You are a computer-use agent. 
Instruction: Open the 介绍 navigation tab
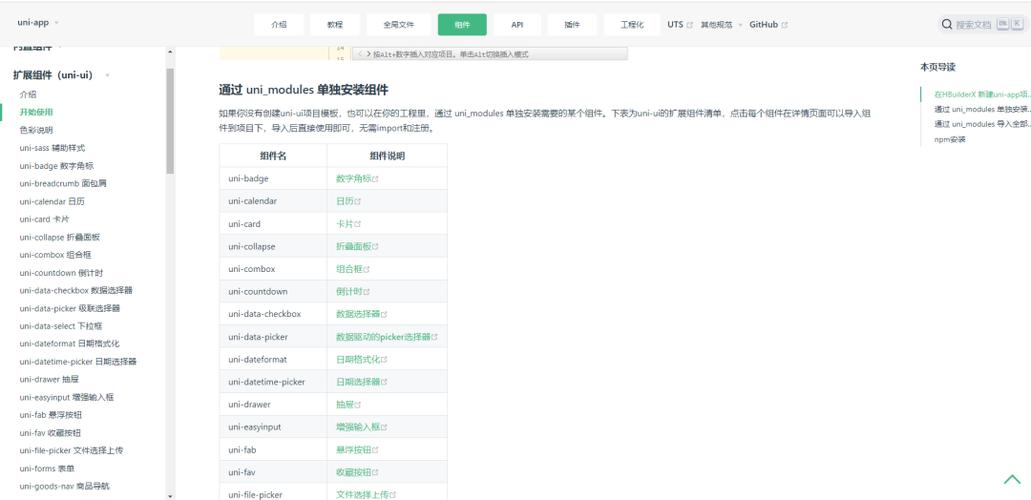point(279,24)
